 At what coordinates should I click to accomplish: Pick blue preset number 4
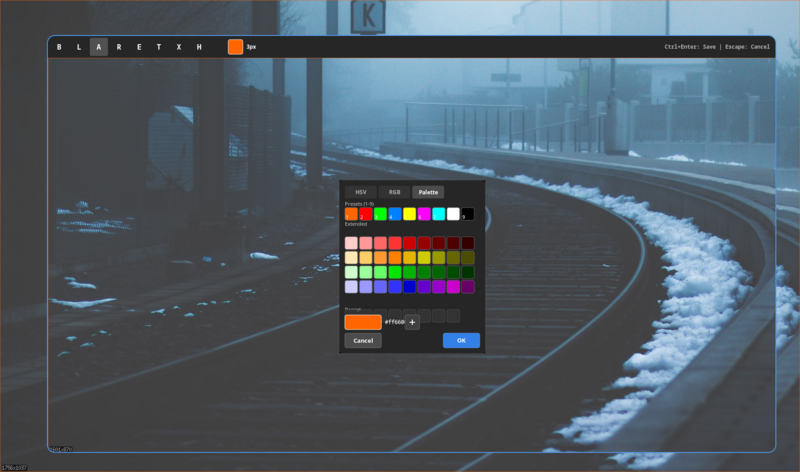[x=395, y=214]
